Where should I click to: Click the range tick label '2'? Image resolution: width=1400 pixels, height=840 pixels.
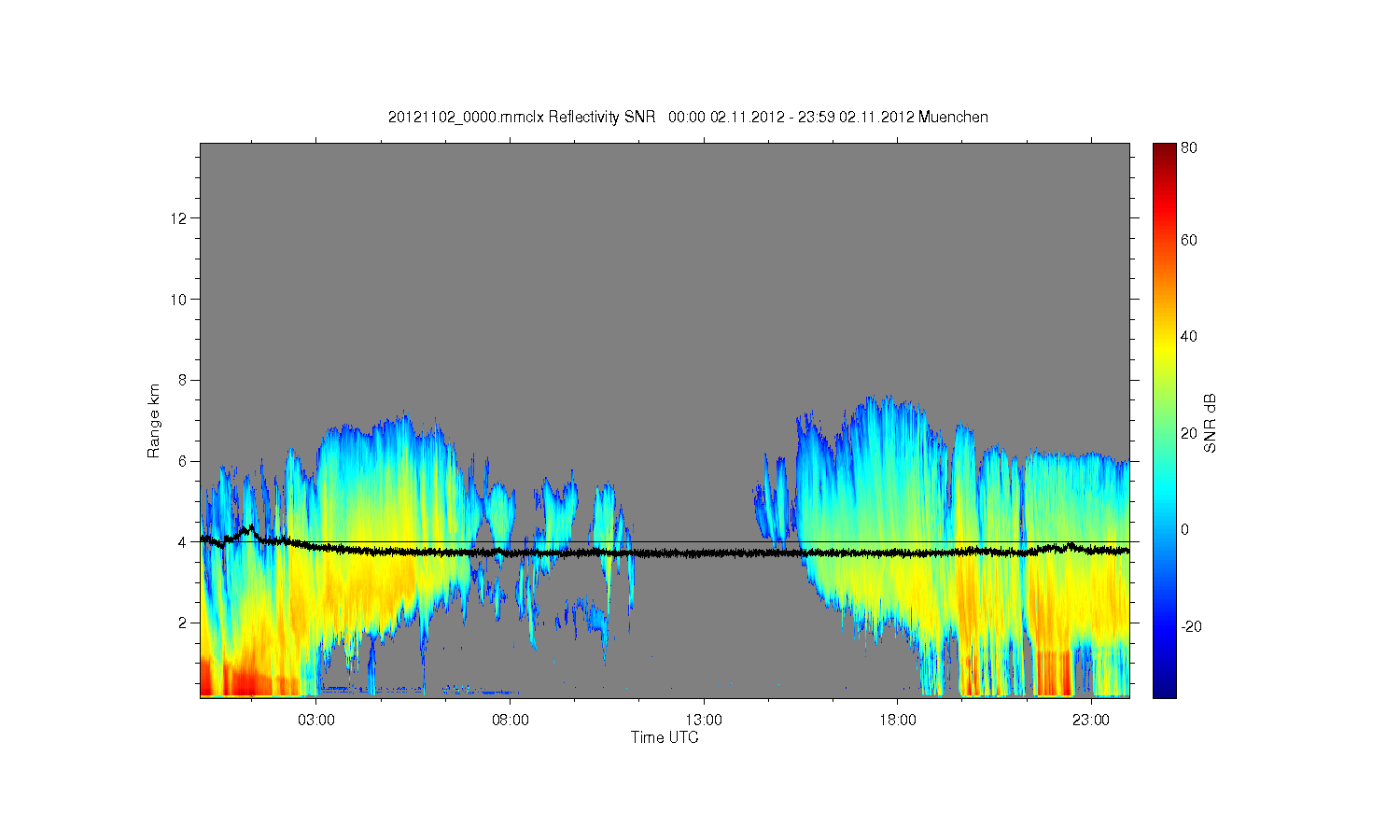185,623
